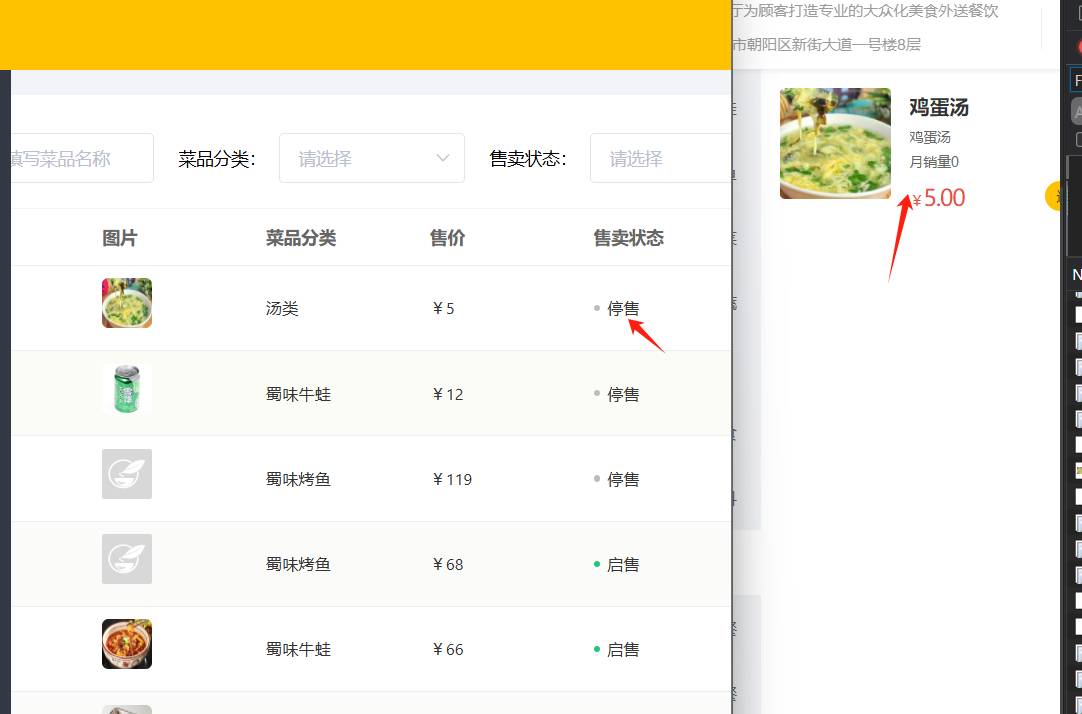
Task: Click the 售卖状态 column header
Action: [x=629, y=238]
